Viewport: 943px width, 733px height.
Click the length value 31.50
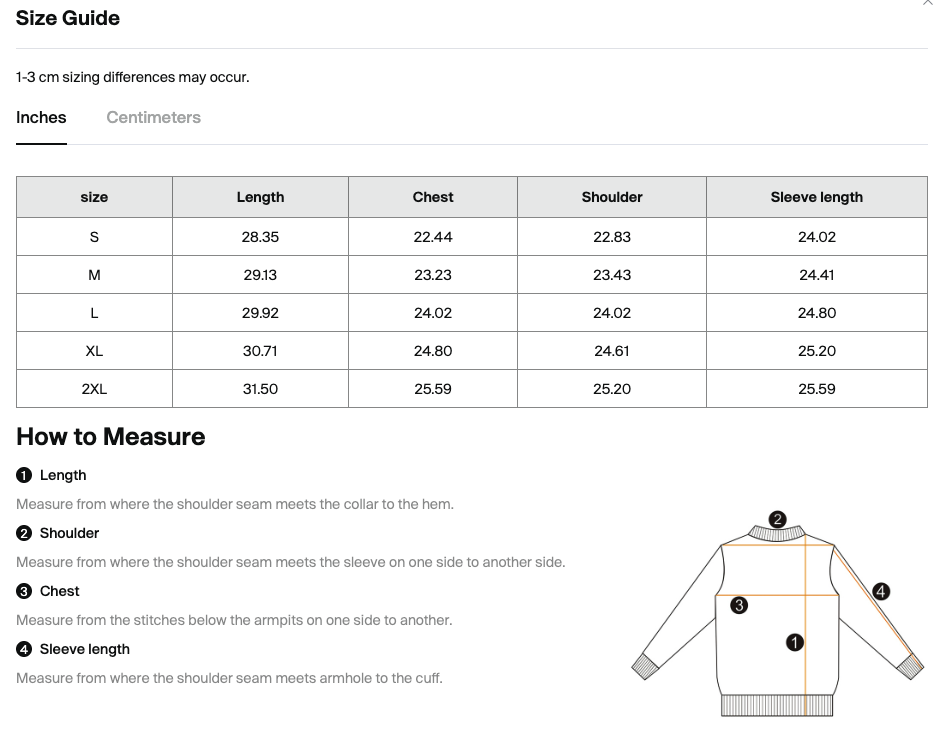coord(260,389)
